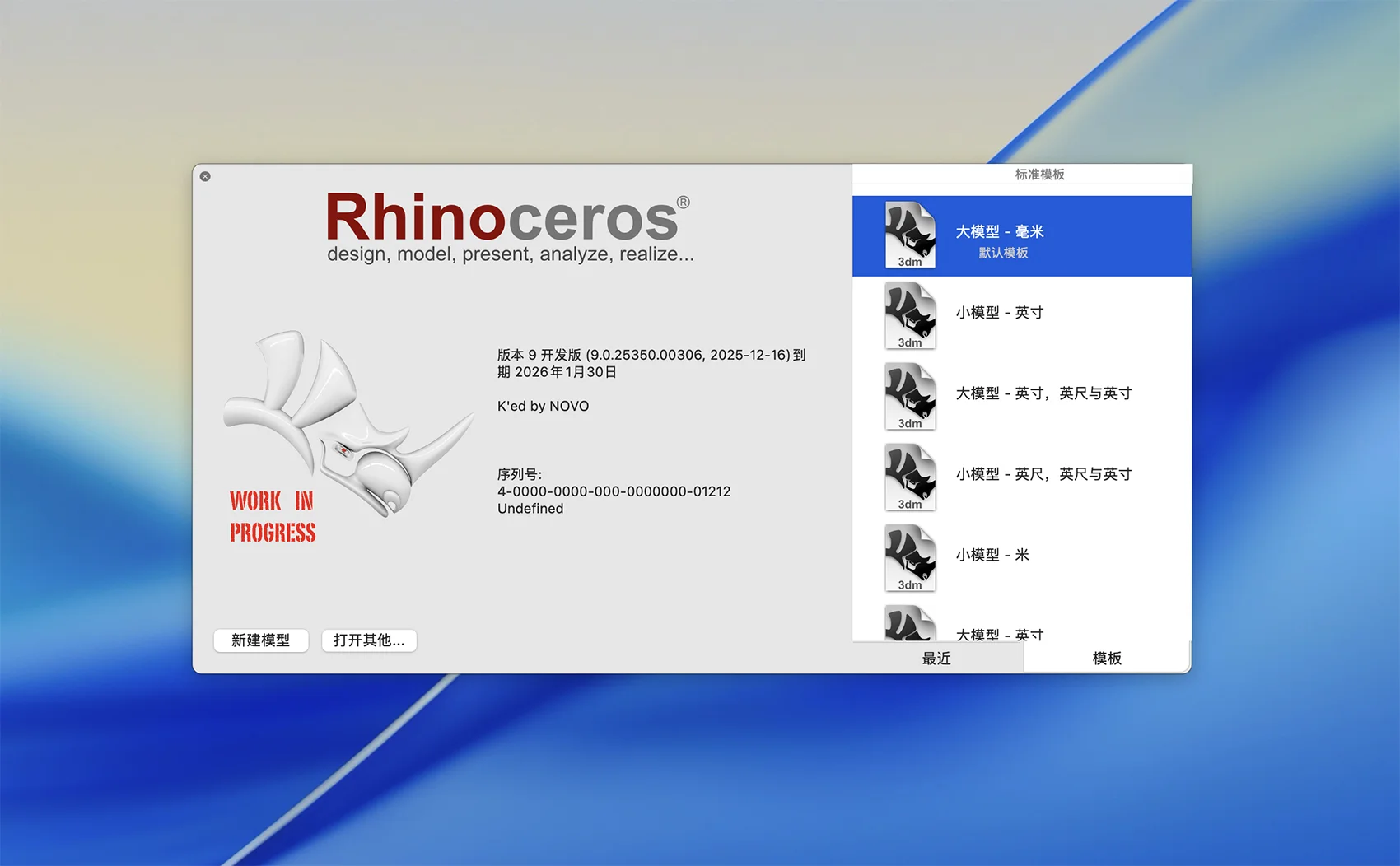This screenshot has width=1400, height=866.
Task: Click the 3dm file icon beside 小模型 - 英寸
Action: pos(910,315)
